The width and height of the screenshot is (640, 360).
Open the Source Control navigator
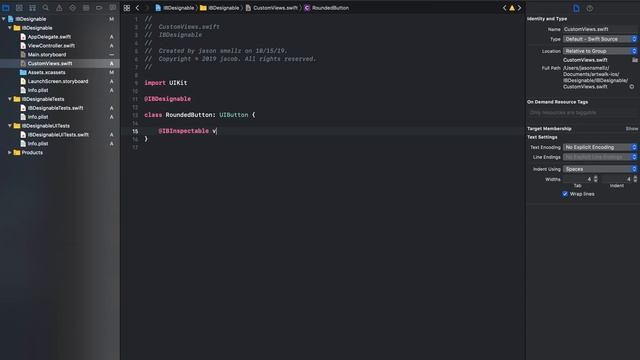pyautogui.click(x=19, y=8)
